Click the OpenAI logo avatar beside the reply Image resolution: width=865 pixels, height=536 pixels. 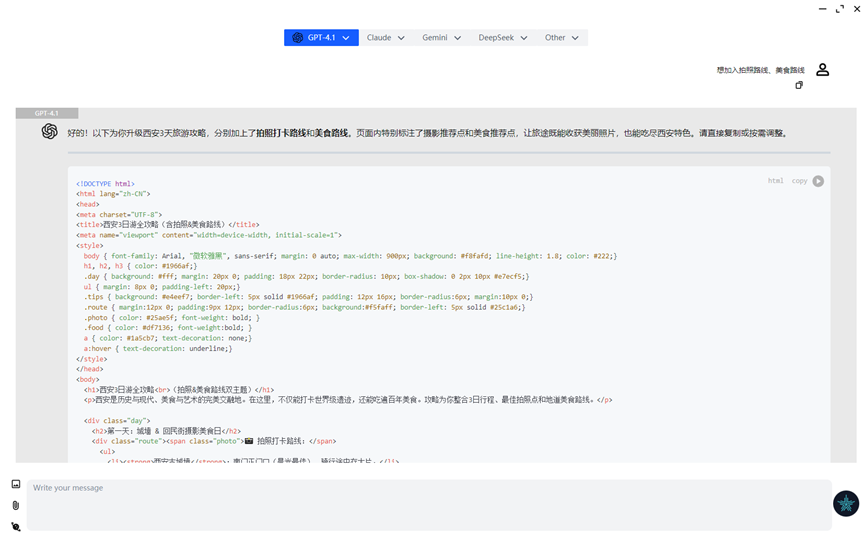[50, 131]
